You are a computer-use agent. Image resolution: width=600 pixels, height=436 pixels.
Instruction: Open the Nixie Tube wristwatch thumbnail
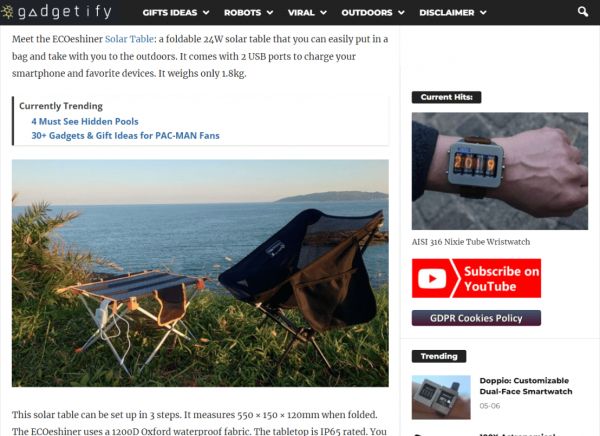(500, 171)
